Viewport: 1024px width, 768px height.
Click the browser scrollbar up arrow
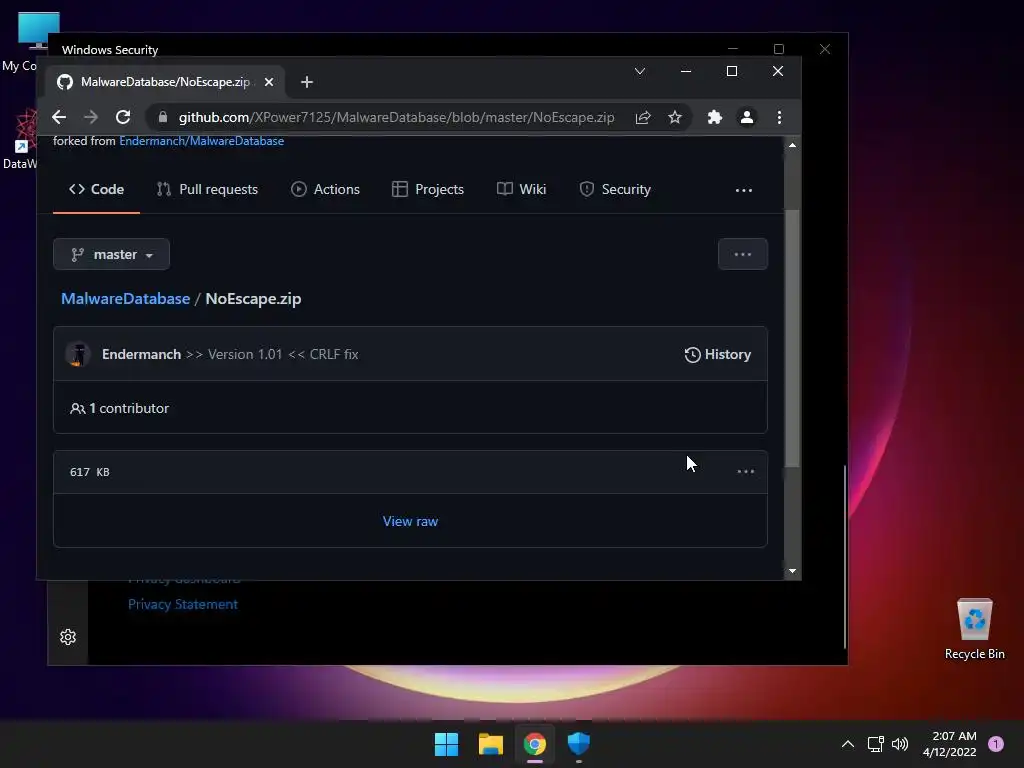pyautogui.click(x=792, y=145)
